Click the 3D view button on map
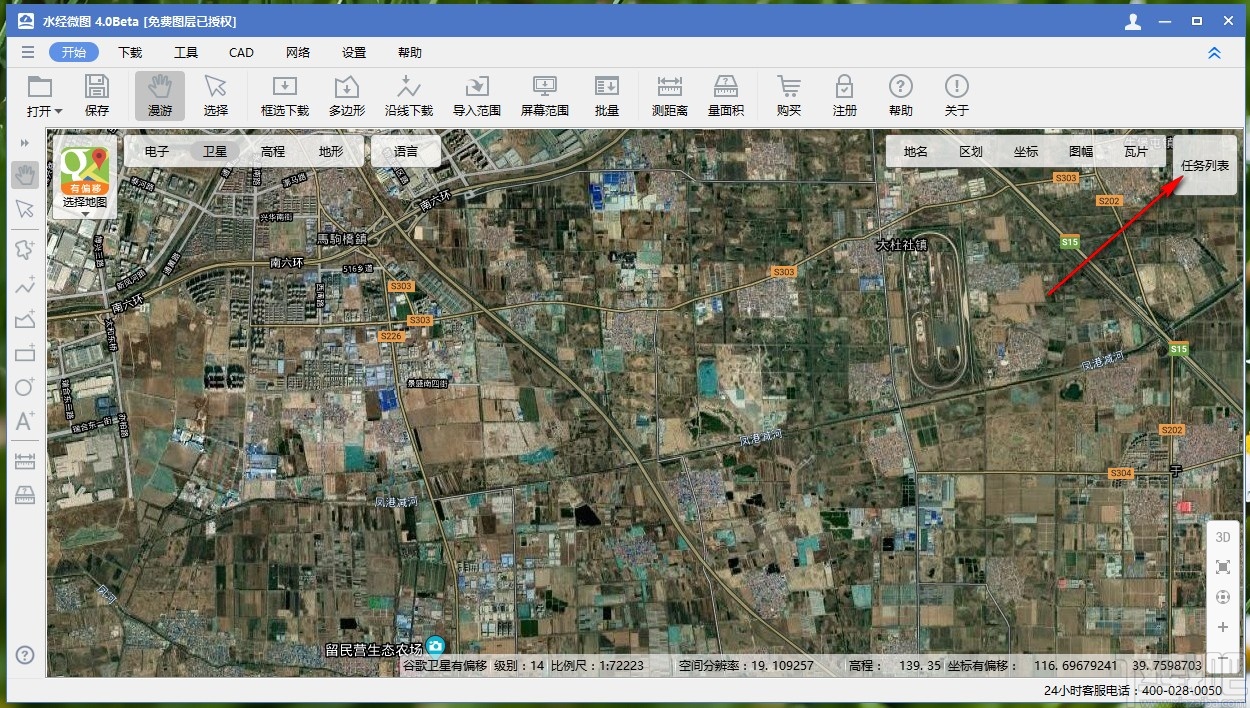Viewport: 1250px width, 708px height. coord(1222,537)
